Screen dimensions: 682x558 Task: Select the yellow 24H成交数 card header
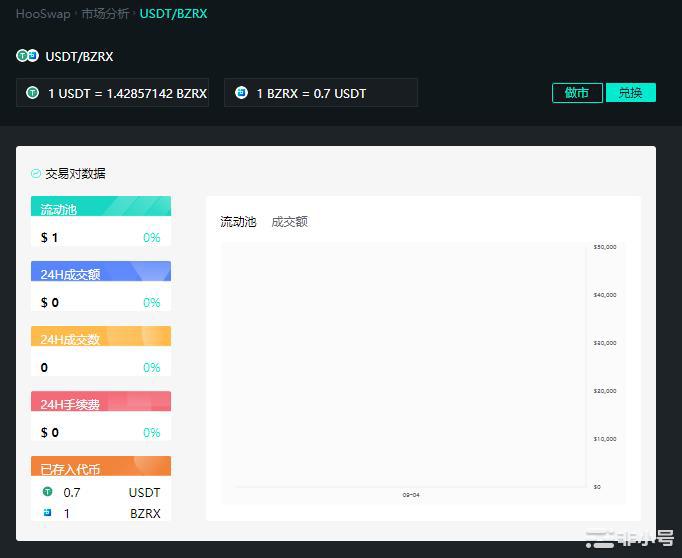tap(101, 338)
